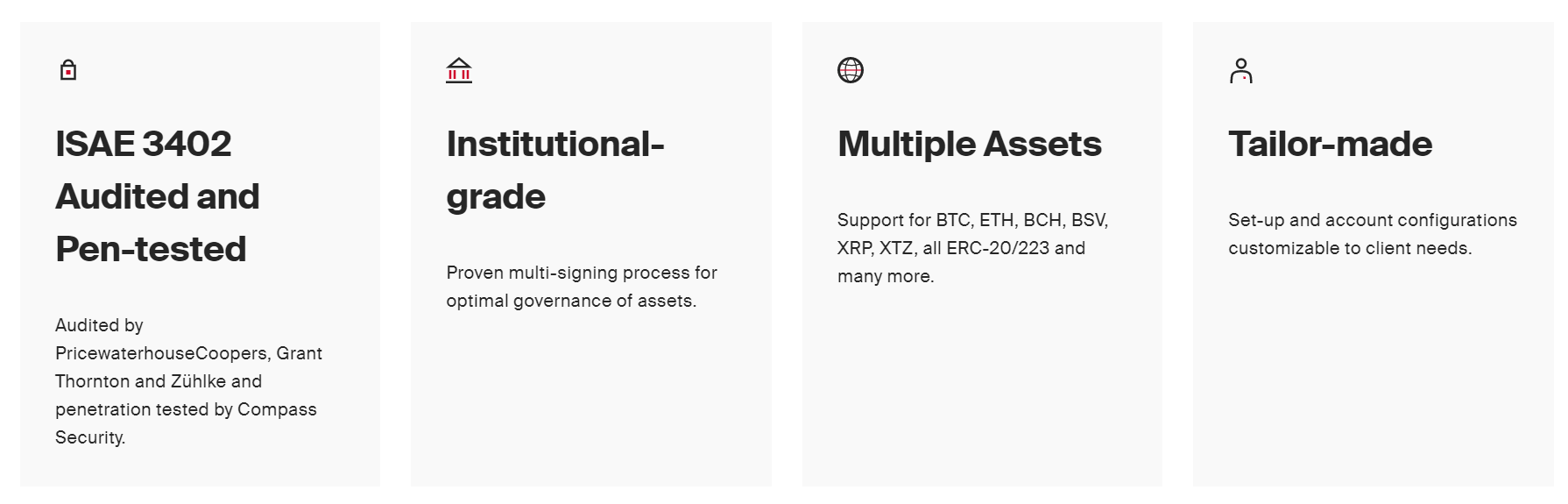This screenshot has width=1568, height=504.
Task: Click the "Support for BTC, ETH, BCH, BSV" line
Action: 972,220
